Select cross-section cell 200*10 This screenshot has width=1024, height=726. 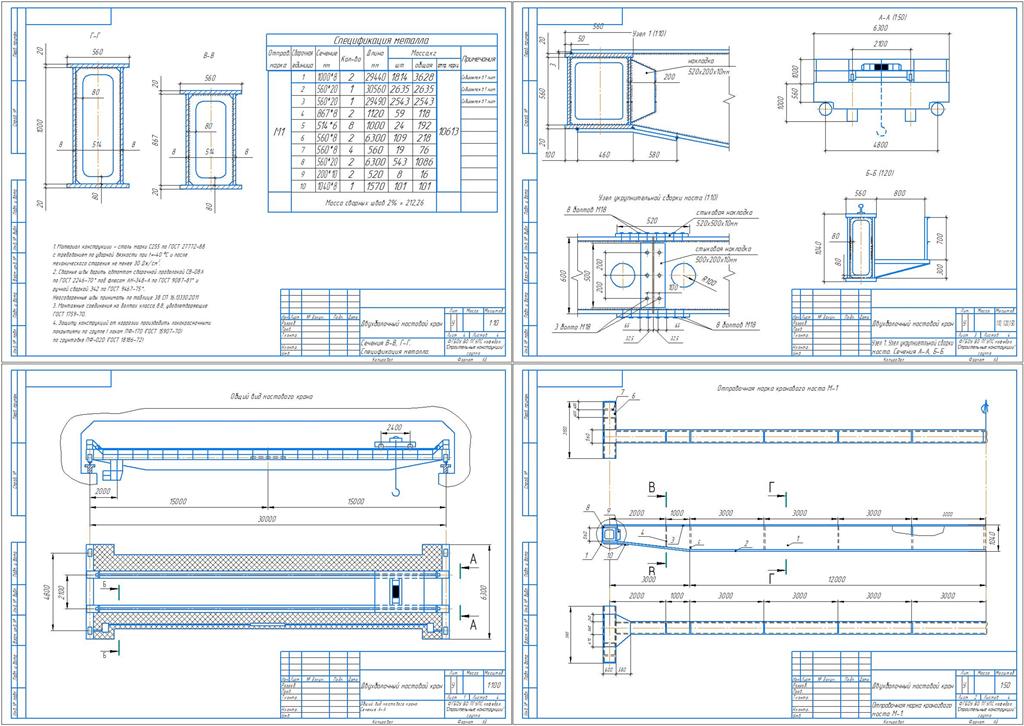327,174
